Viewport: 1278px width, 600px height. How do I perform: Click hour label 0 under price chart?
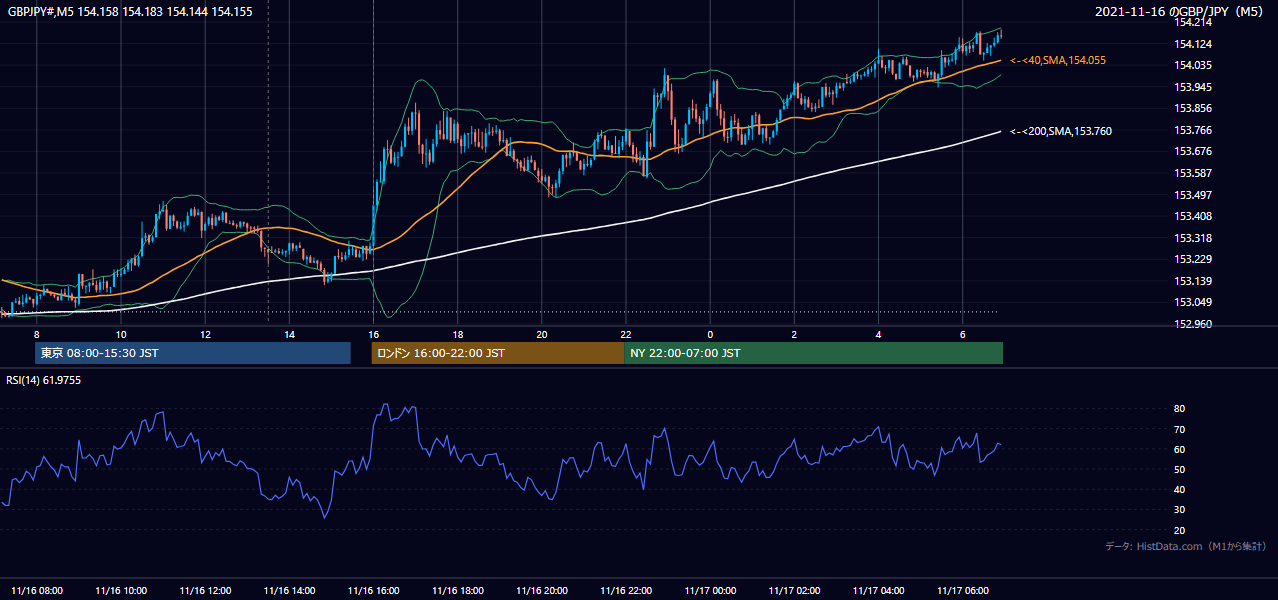coord(710,334)
